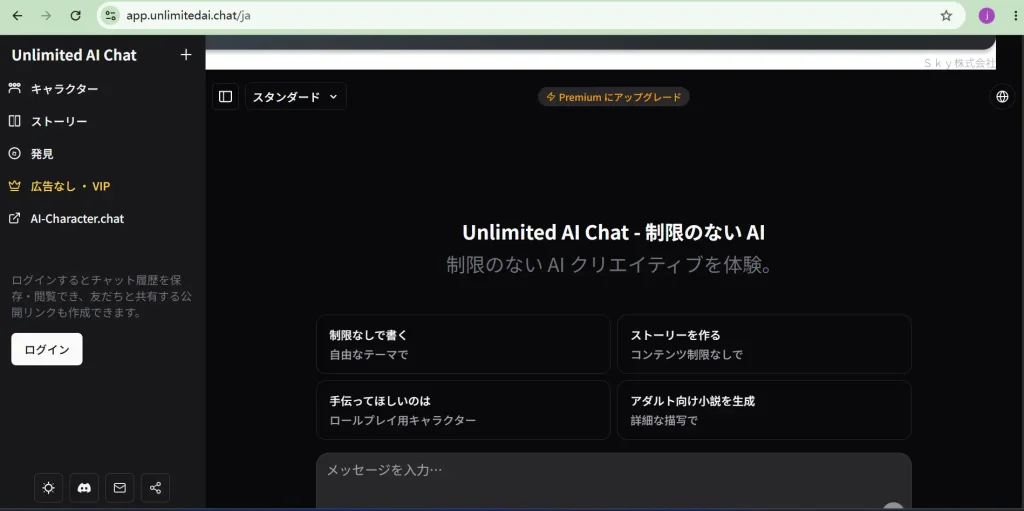The width and height of the screenshot is (1024, 511).
Task: Click the ログイン button
Action: click(47, 349)
